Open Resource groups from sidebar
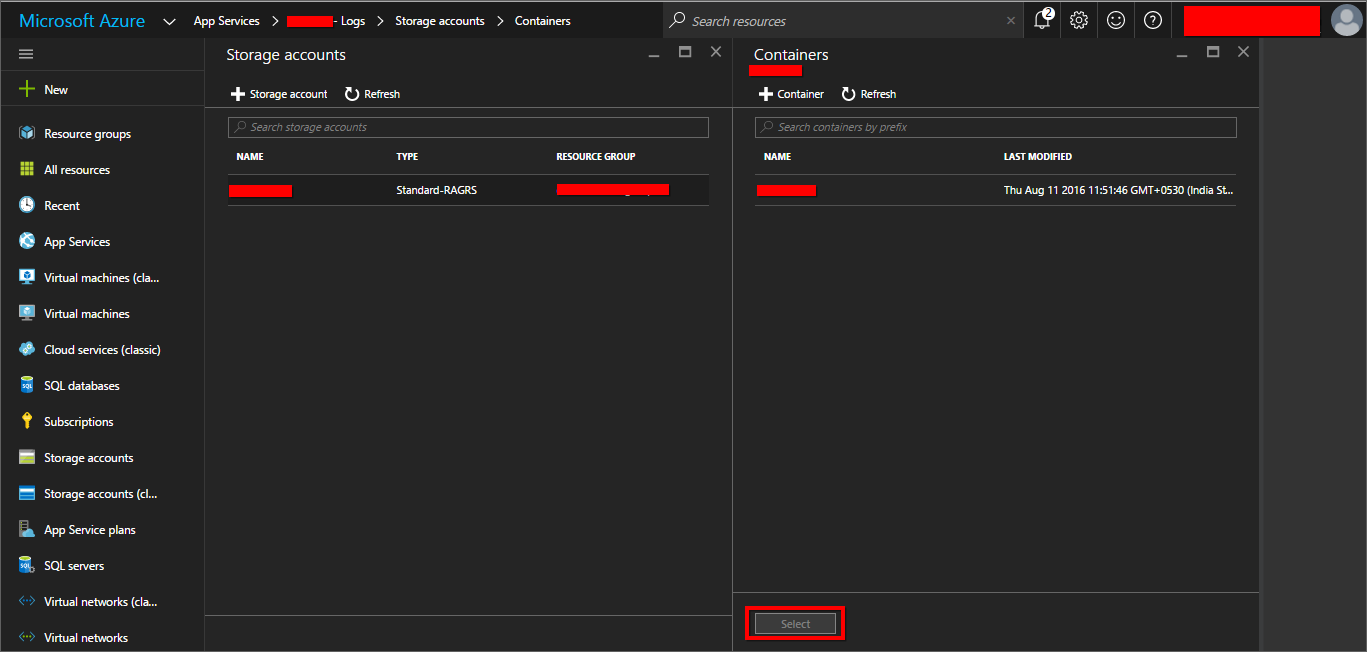The width and height of the screenshot is (1367, 652). point(87,134)
